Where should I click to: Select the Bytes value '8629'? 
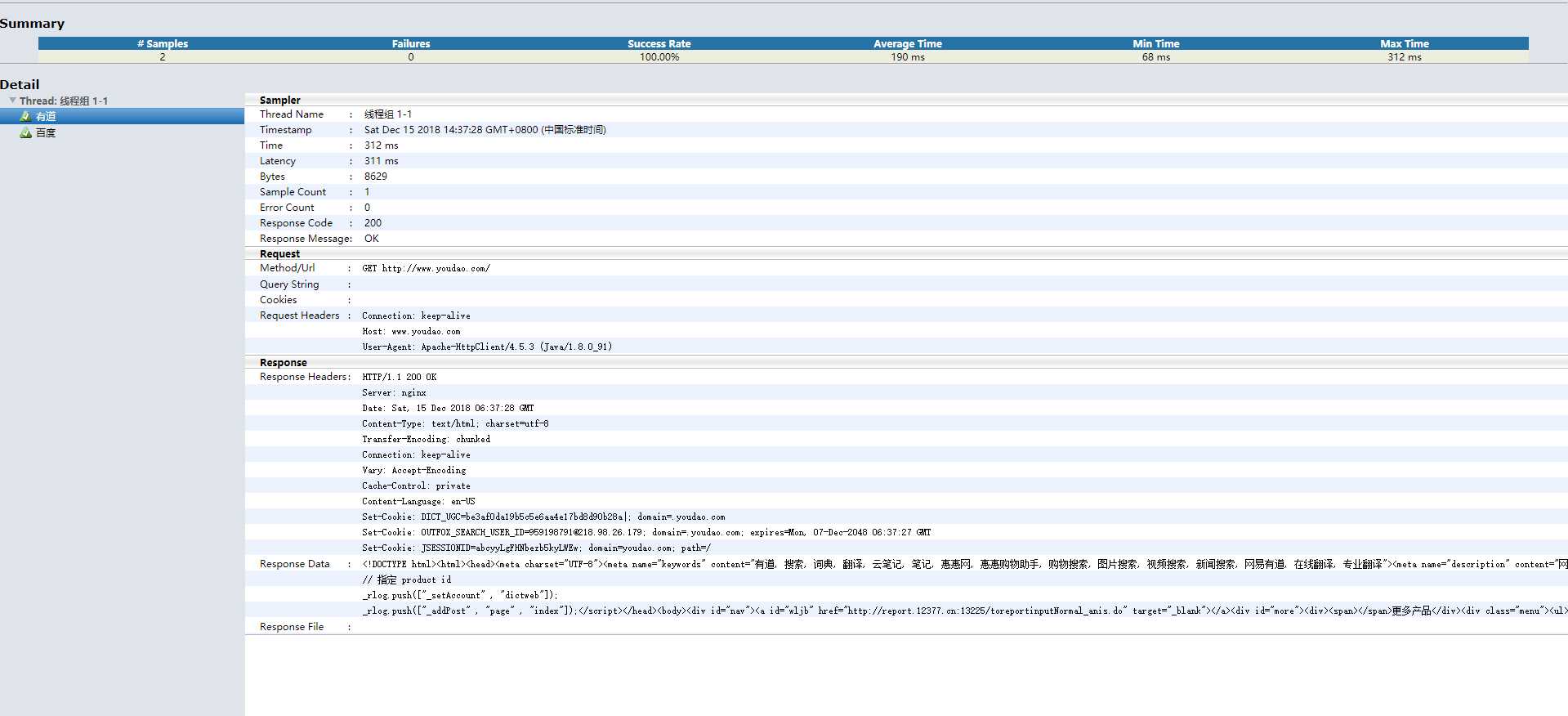point(376,176)
